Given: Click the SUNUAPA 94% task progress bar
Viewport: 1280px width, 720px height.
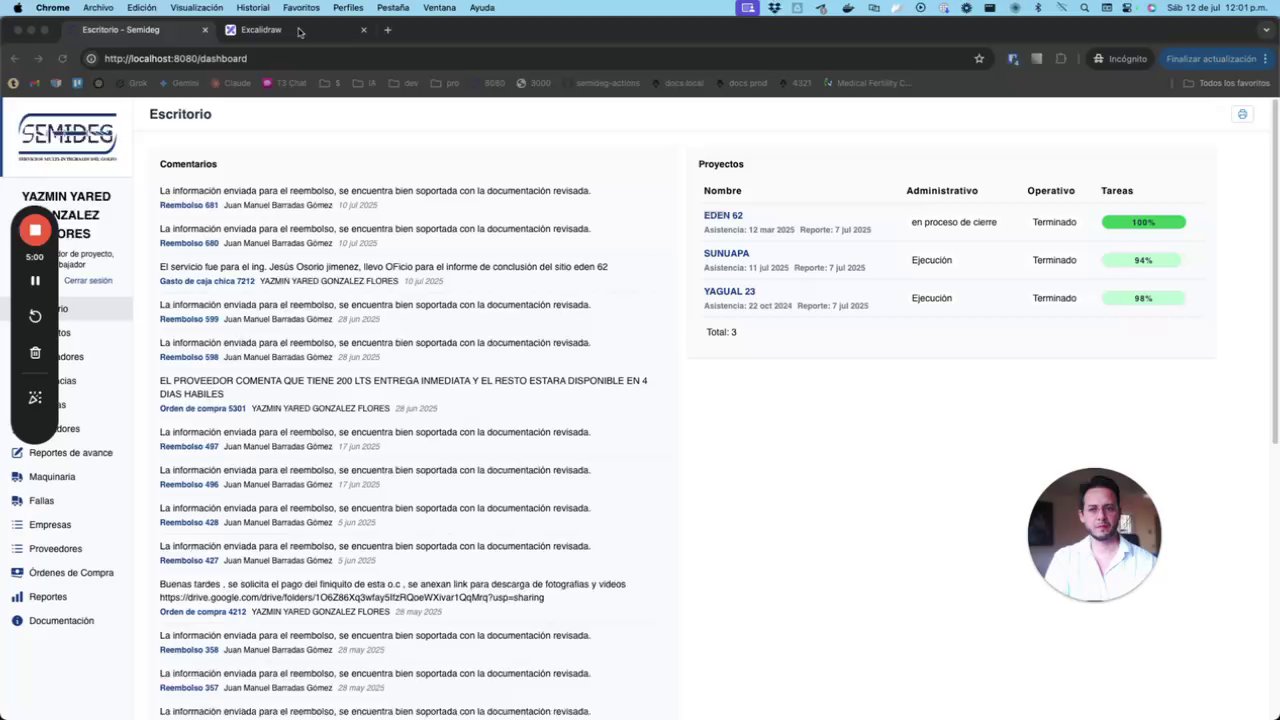Looking at the screenshot, I should (x=1144, y=260).
